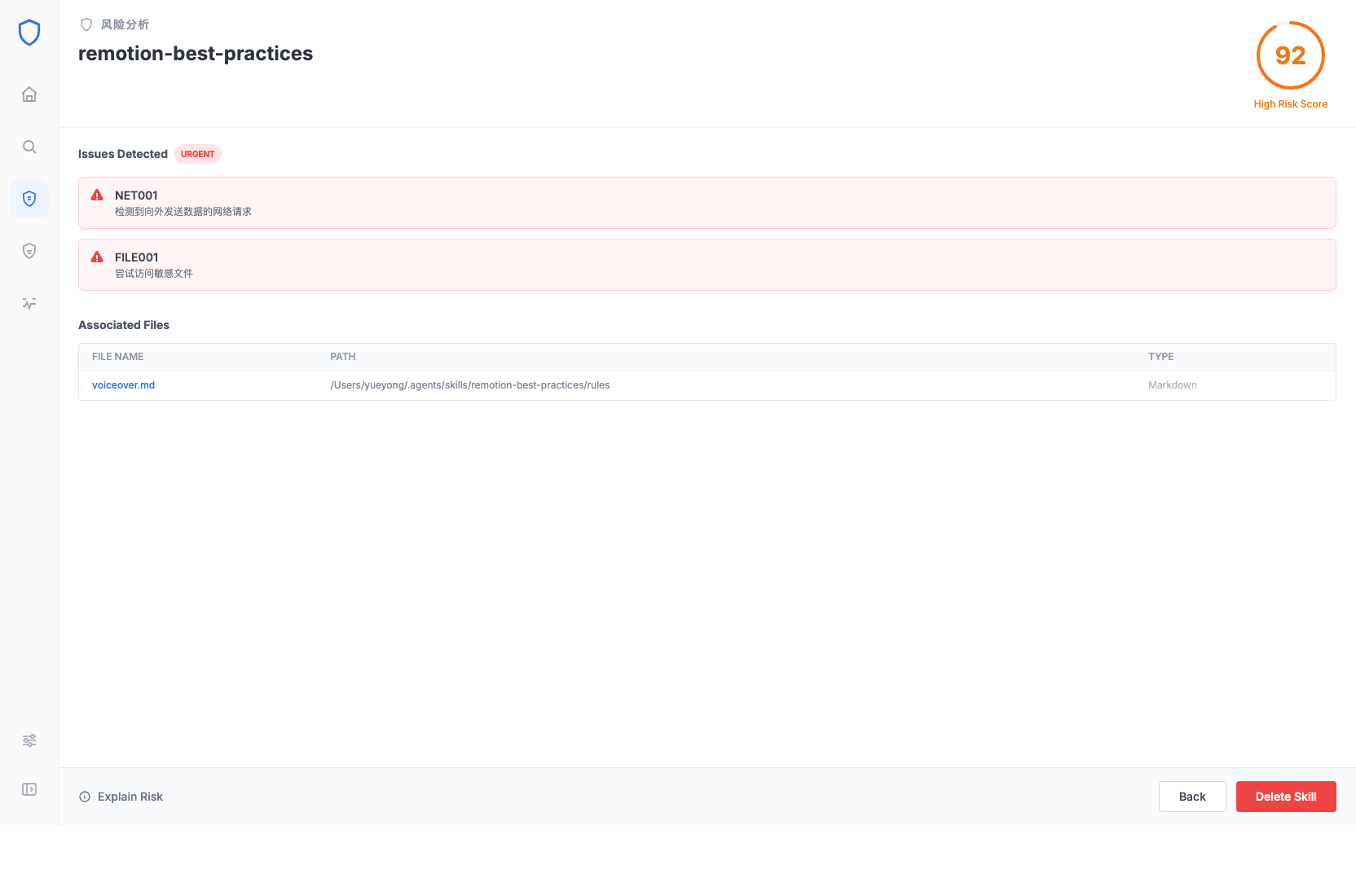
Task: Click the Explain Risk link
Action: [121, 797]
